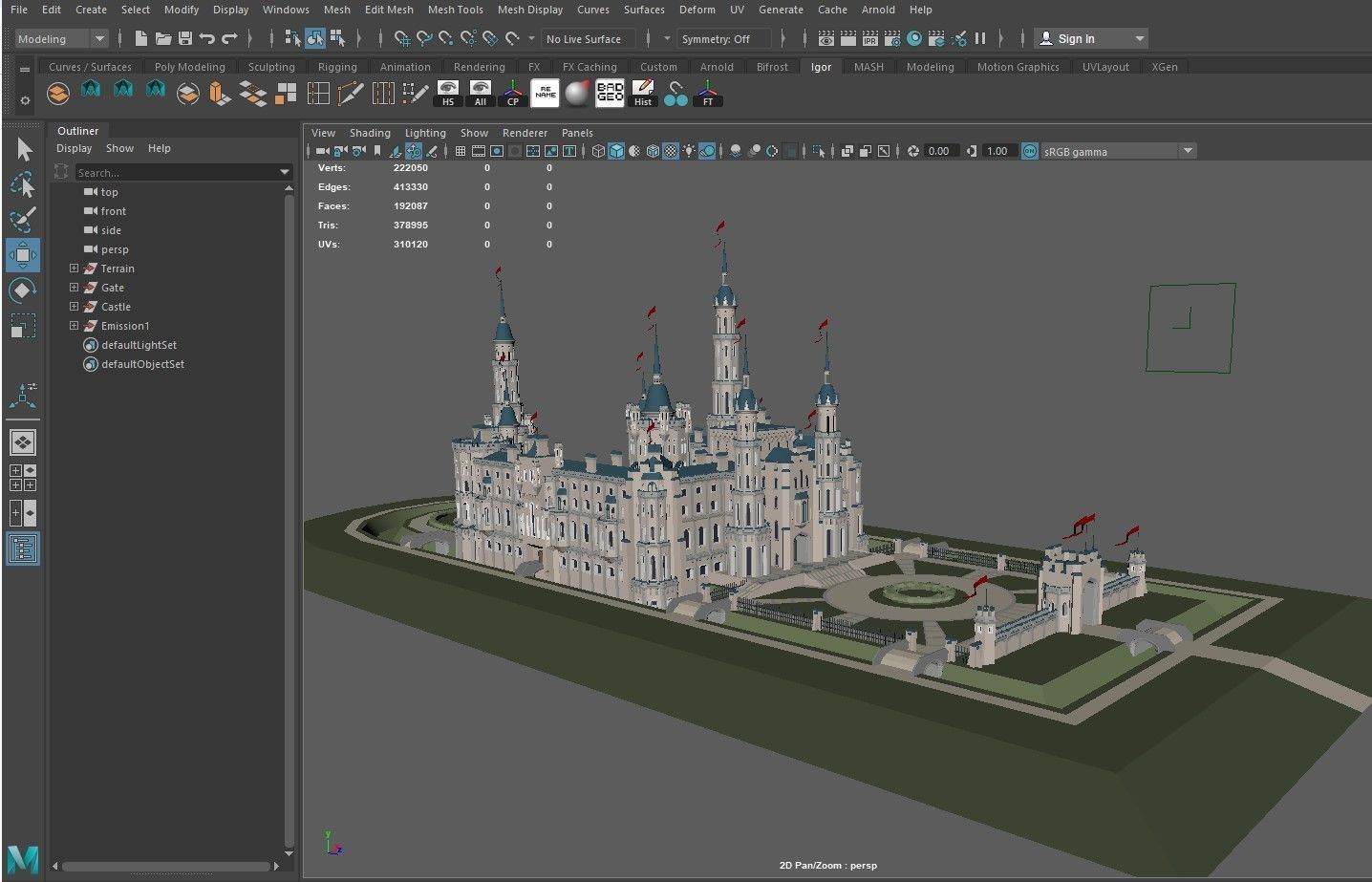Activate the Lasso Select tool
This screenshot has height=882, width=1372.
tap(23, 184)
